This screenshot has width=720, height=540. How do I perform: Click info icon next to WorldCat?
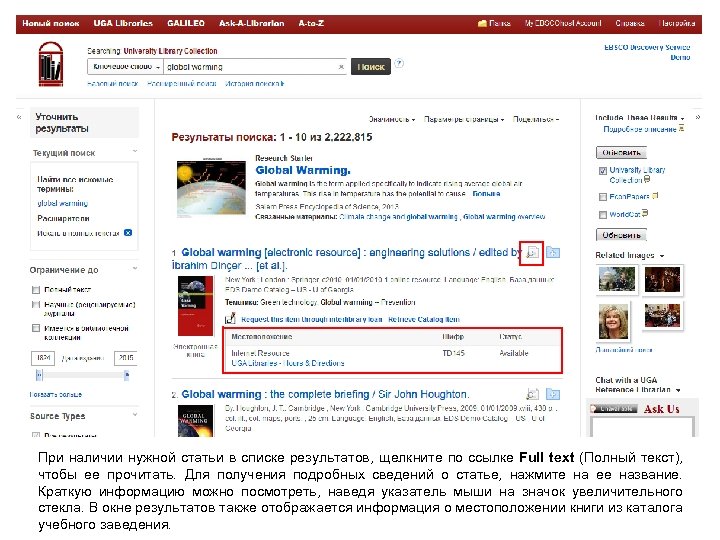coord(645,213)
